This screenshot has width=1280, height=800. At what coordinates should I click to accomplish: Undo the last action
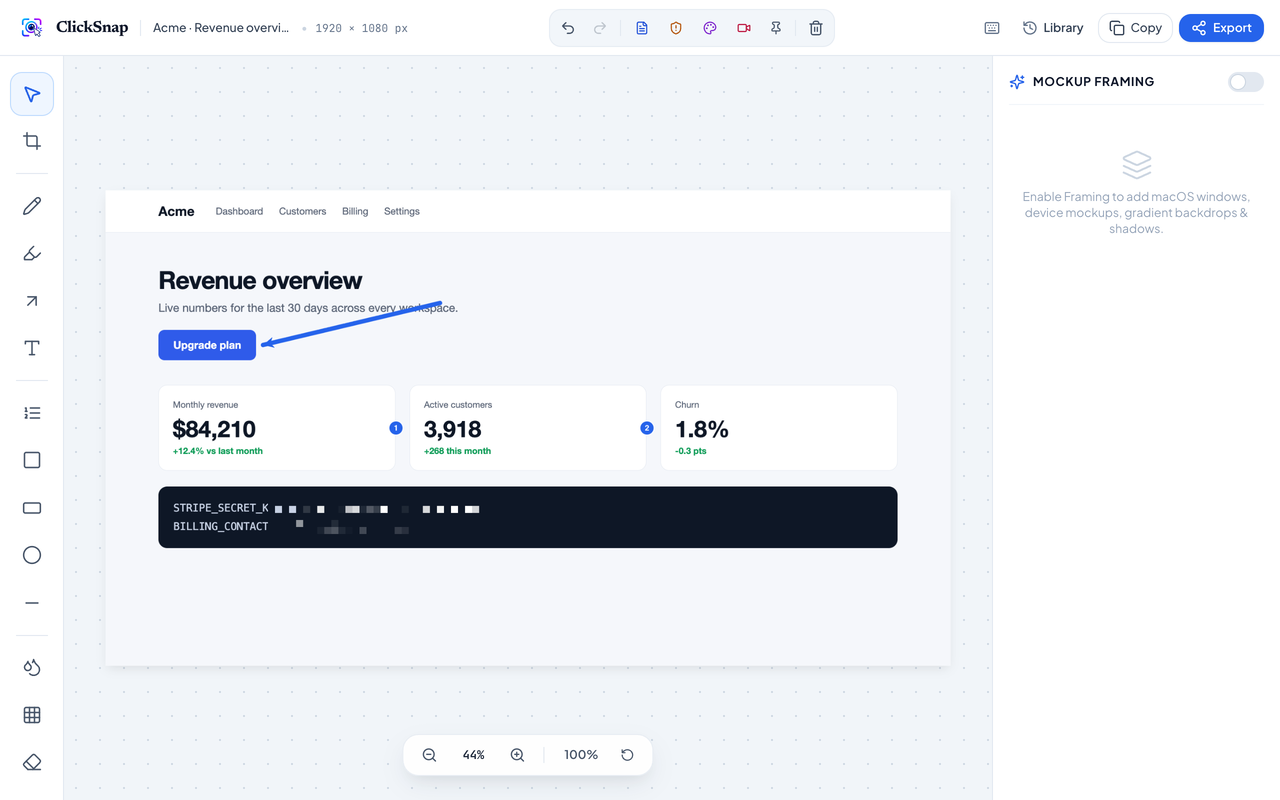[x=568, y=28]
